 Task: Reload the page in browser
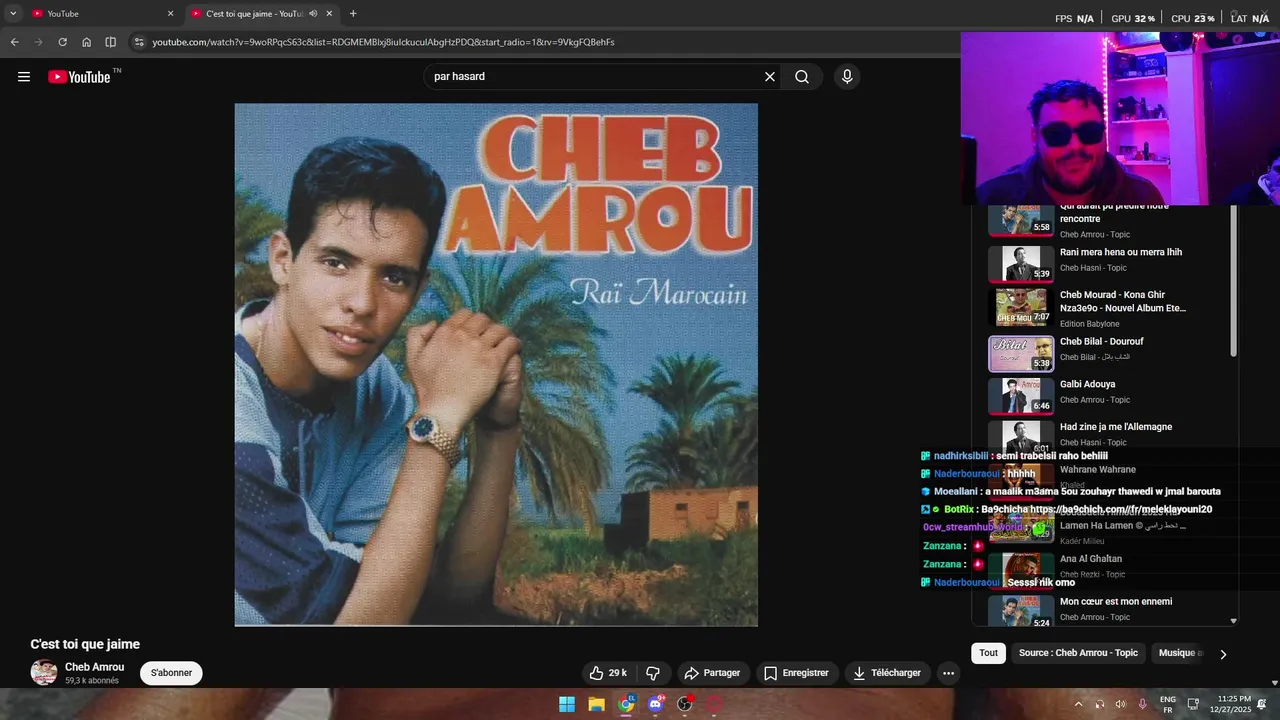pyautogui.click(x=62, y=42)
